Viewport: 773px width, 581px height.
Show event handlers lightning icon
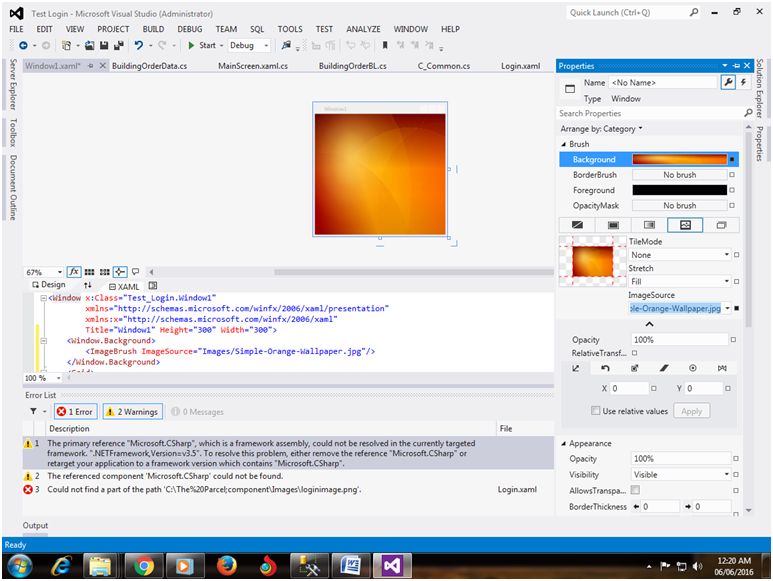743,82
